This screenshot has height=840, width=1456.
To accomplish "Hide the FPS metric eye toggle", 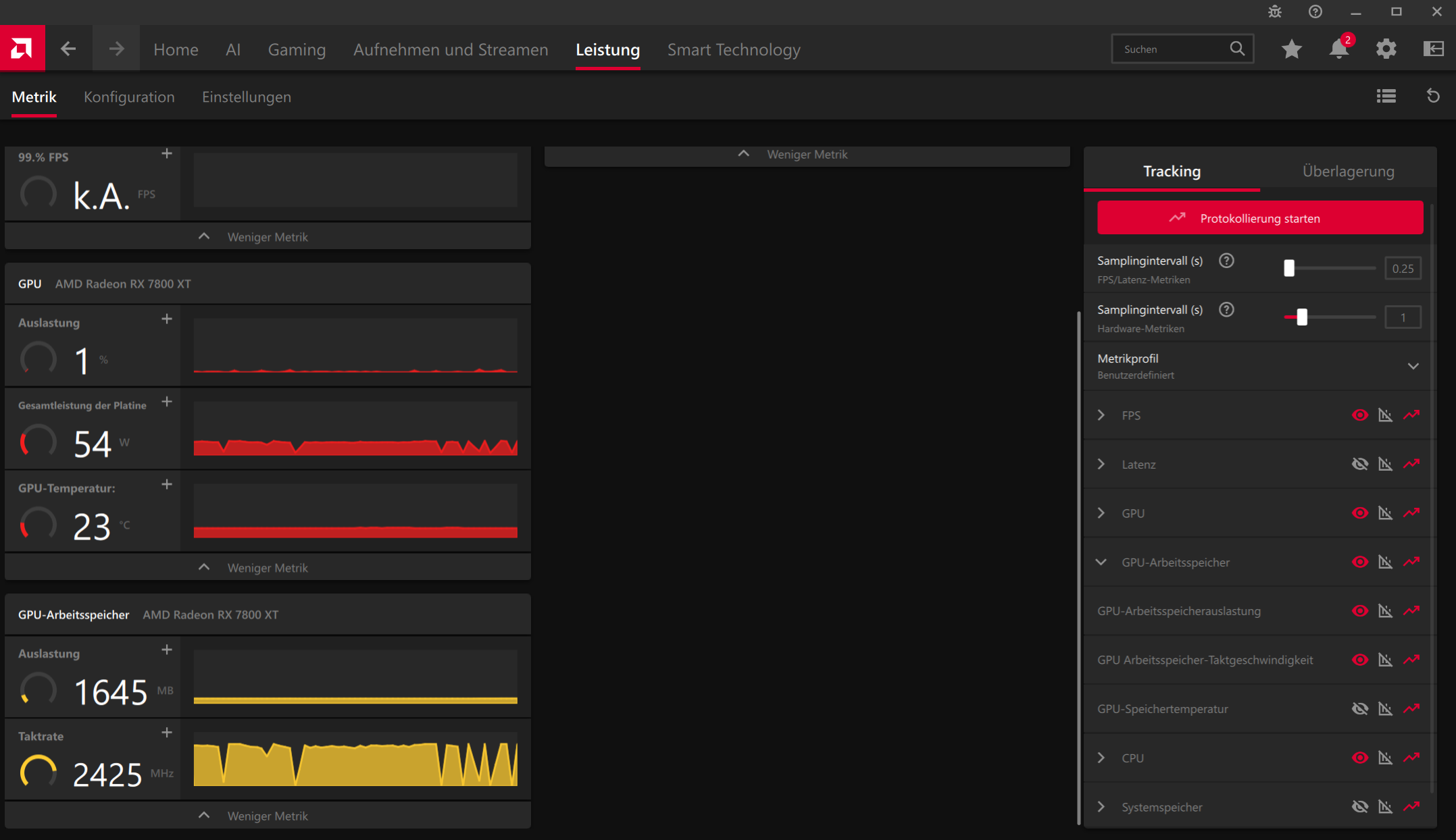I will point(1361,415).
